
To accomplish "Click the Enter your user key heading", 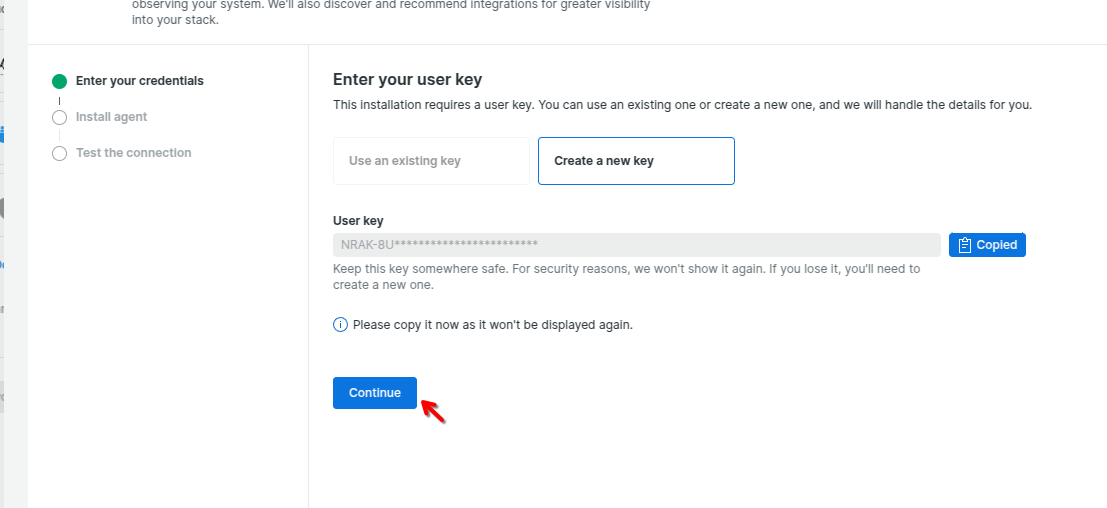I will pyautogui.click(x=408, y=80).
